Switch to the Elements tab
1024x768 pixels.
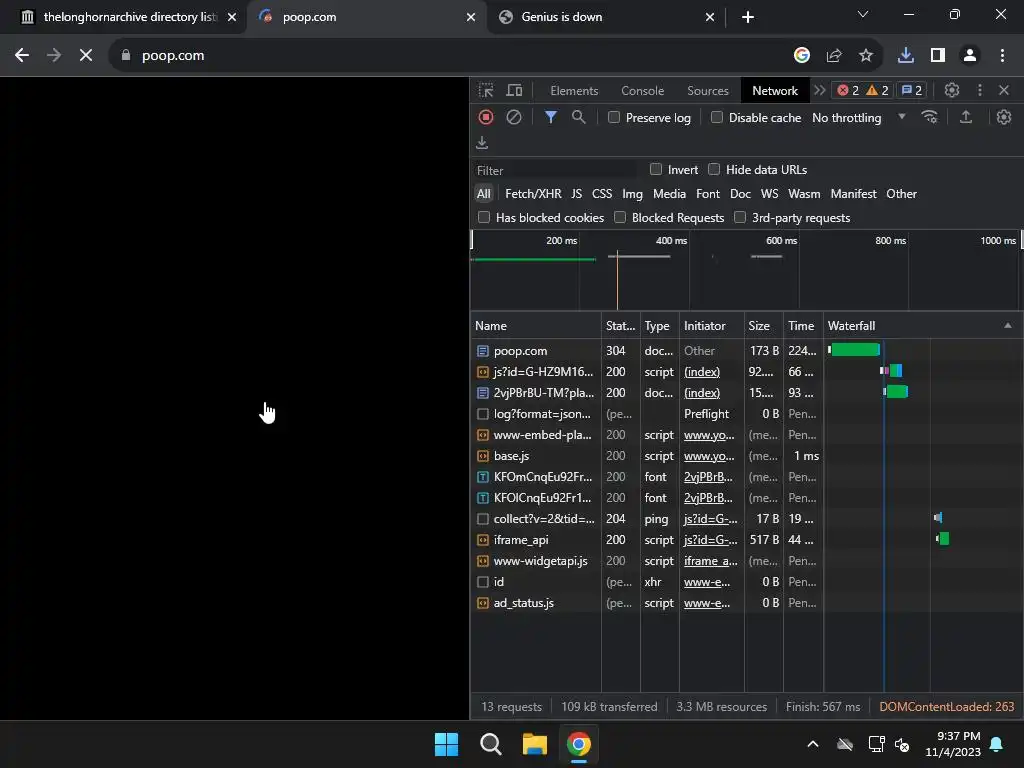click(x=574, y=91)
